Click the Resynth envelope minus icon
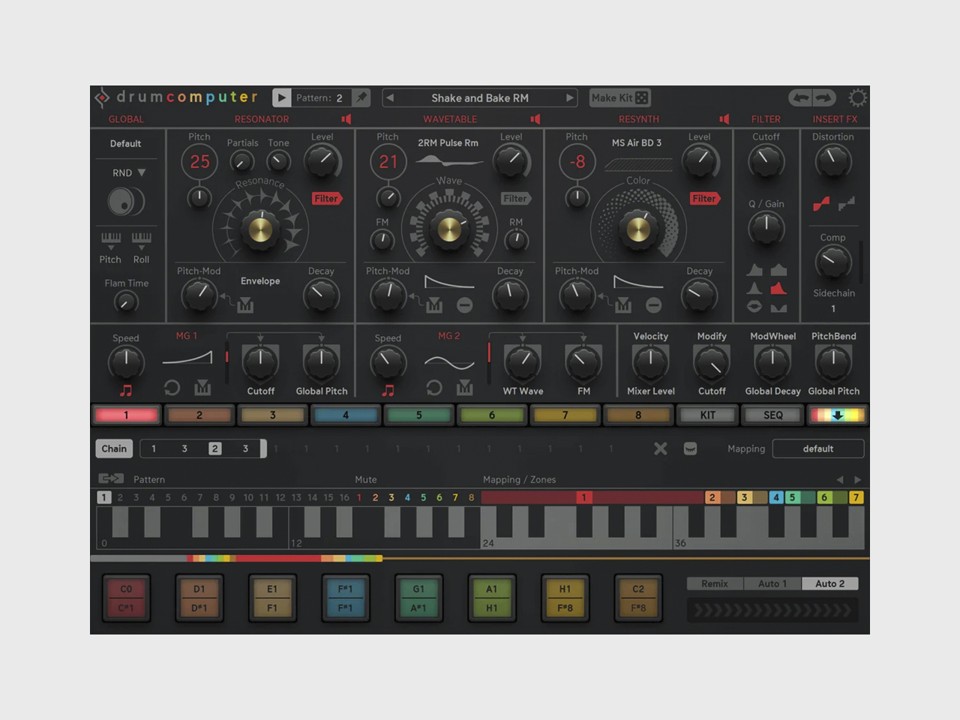This screenshot has height=720, width=960. point(654,304)
